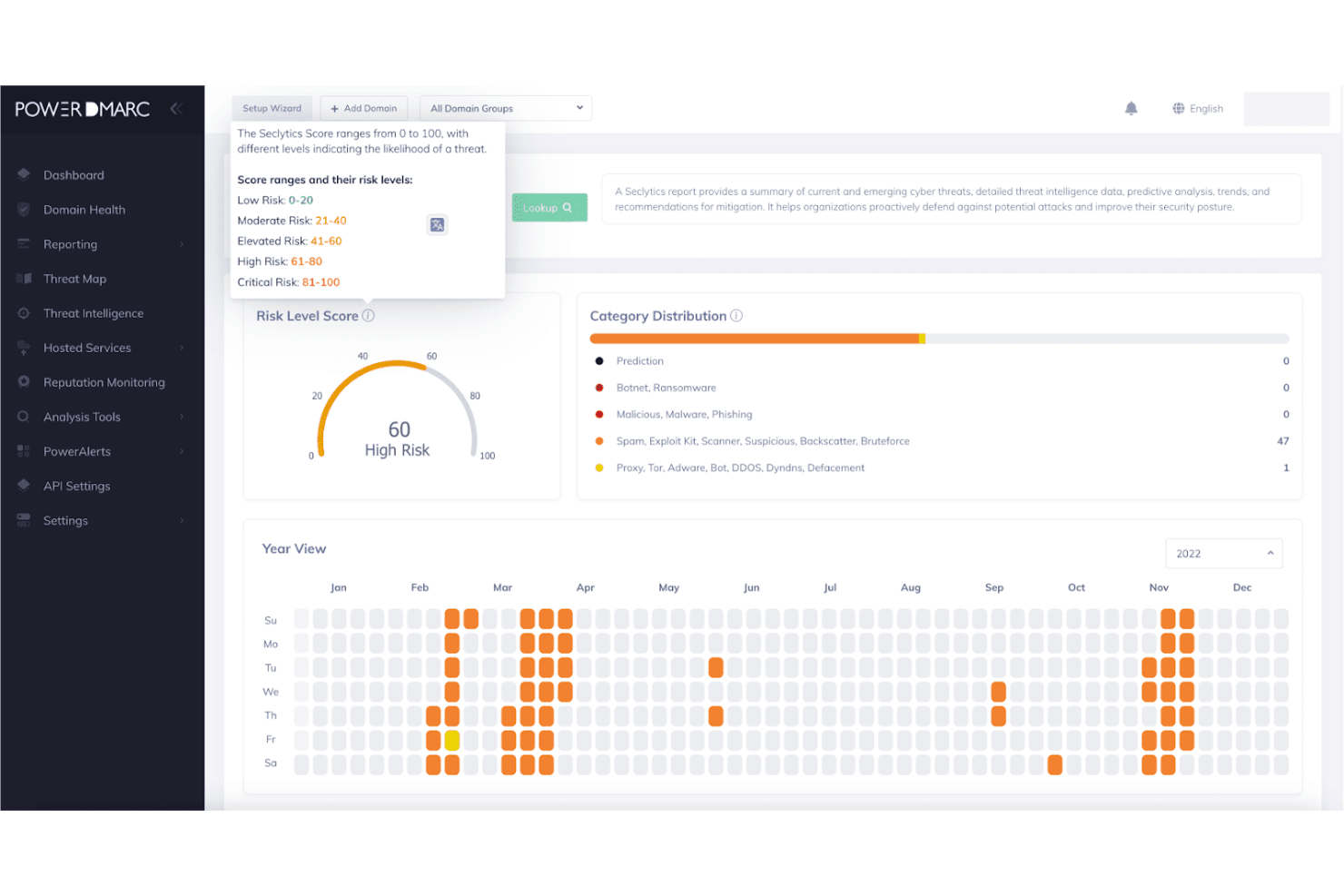
Task: Click the info icon beside Risk Level Score
Action: [x=368, y=316]
